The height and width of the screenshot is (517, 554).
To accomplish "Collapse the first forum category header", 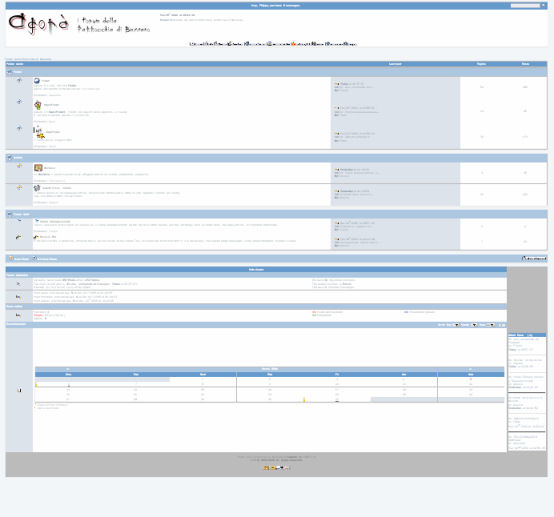I will pyautogui.click(x=10, y=72).
